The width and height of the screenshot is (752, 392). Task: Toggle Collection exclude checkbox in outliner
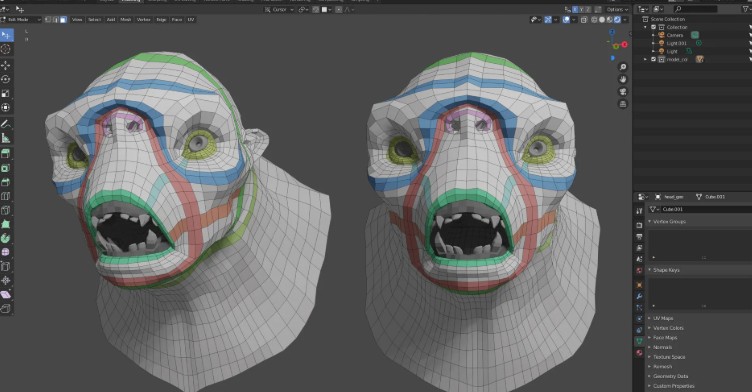click(x=653, y=27)
